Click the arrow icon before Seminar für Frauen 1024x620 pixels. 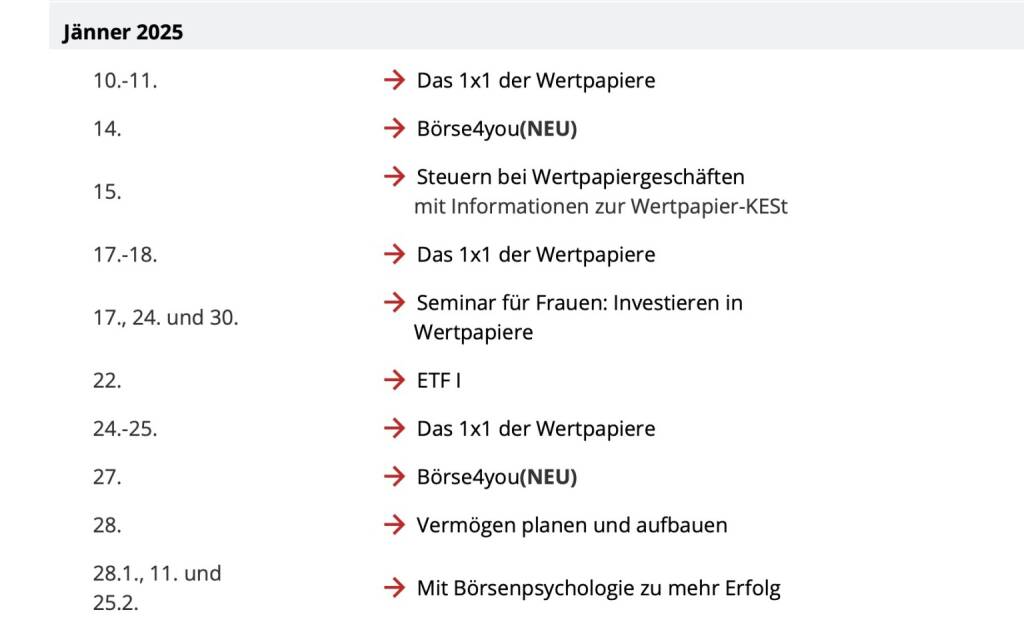click(x=393, y=302)
